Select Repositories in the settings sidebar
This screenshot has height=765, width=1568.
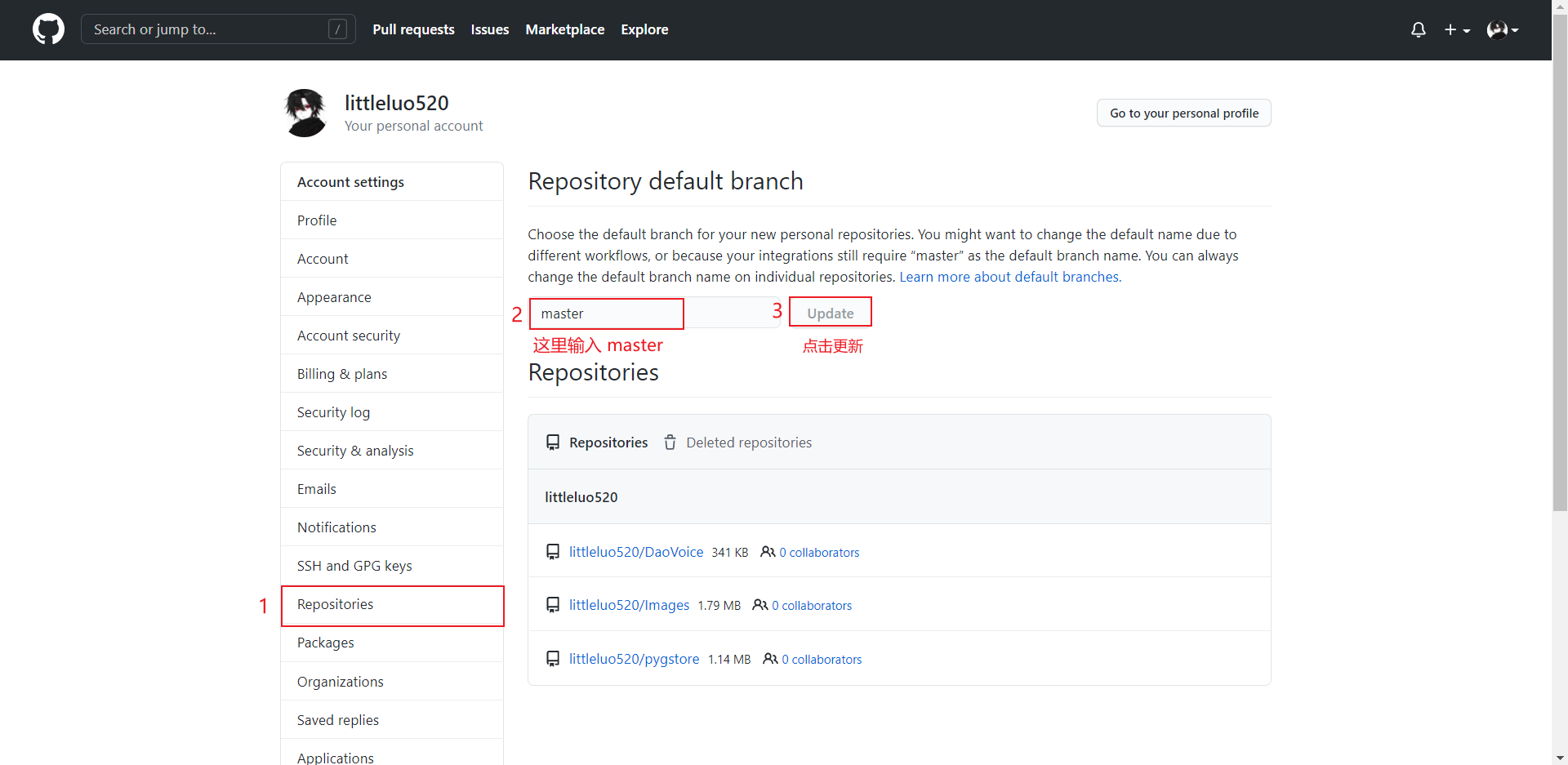[335, 604]
